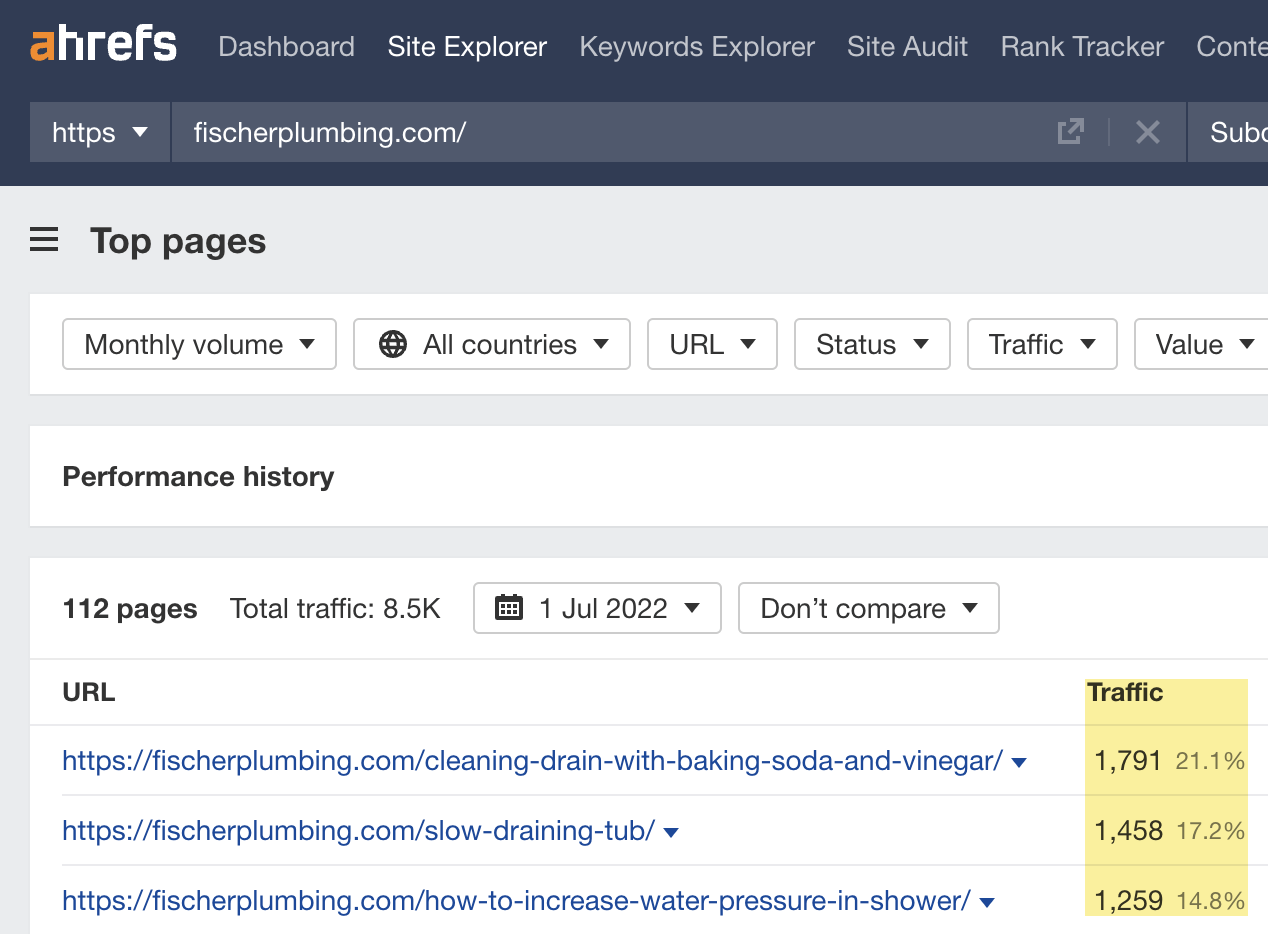Switch to Keywords Explorer

(697, 46)
